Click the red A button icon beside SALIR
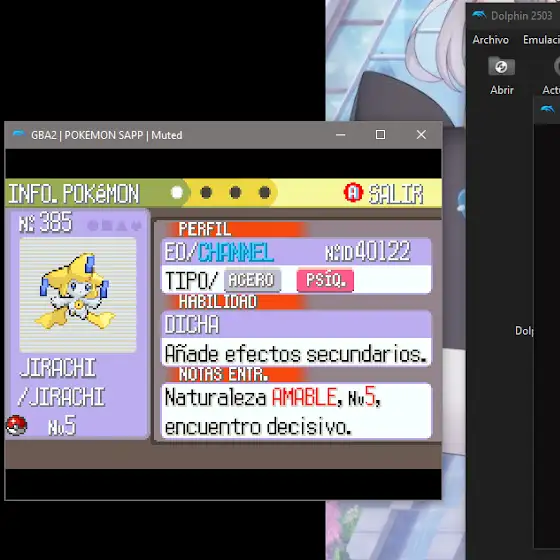Viewport: 560px width, 560px height. pyautogui.click(x=353, y=192)
